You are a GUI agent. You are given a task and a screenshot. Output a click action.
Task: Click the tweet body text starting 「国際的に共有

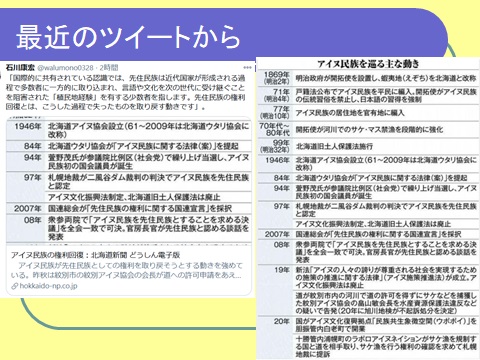pos(126,92)
